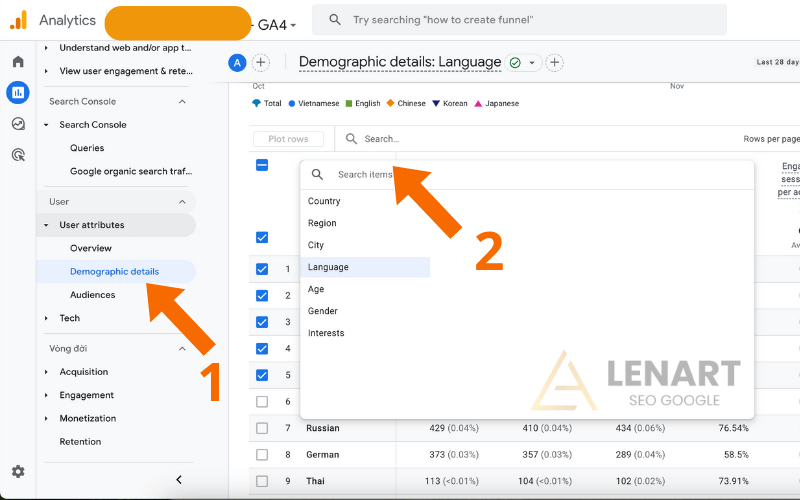The height and width of the screenshot is (500, 800).
Task: Select Country from the dimension list
Action: point(324,201)
